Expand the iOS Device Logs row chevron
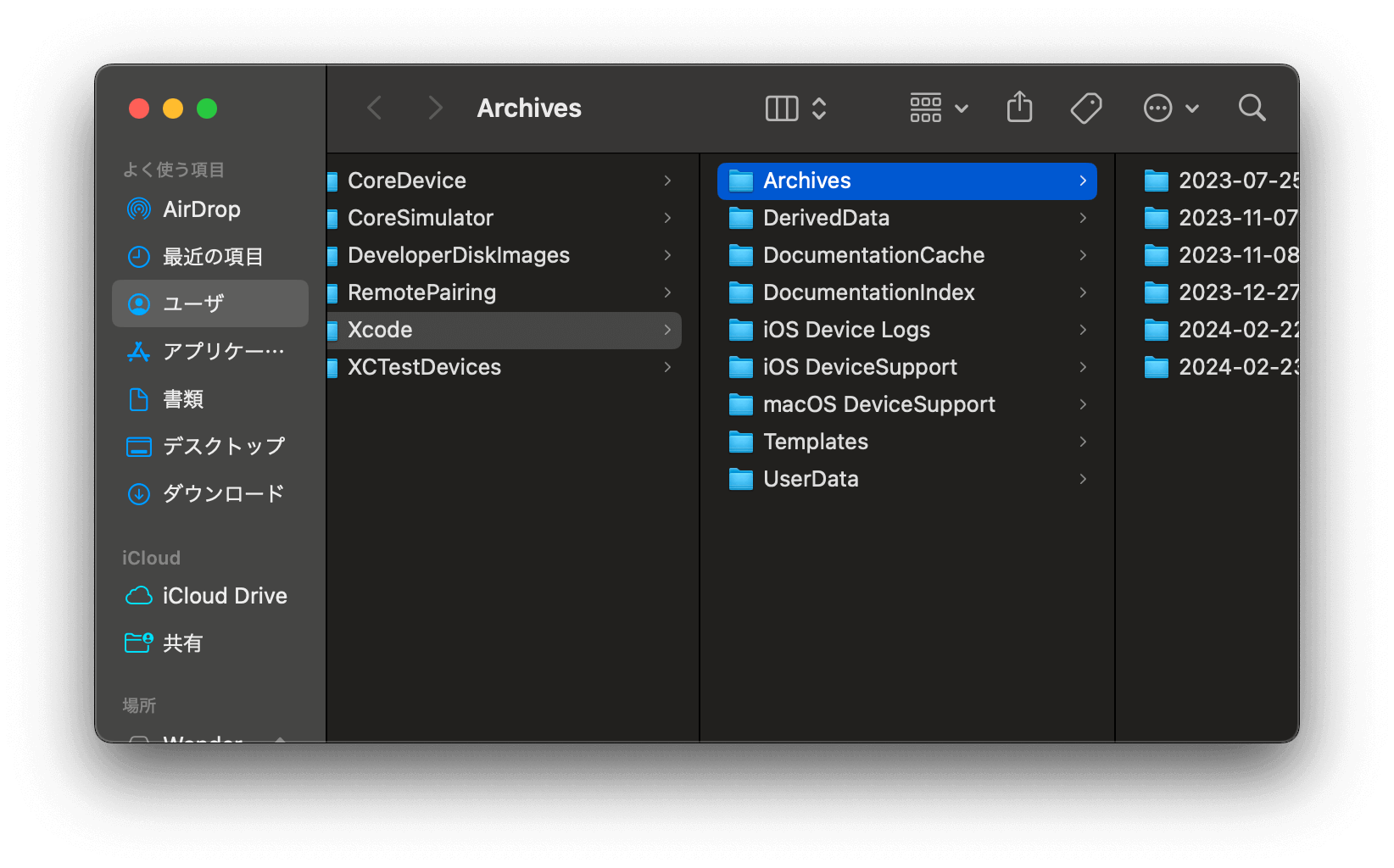 coord(1083,330)
